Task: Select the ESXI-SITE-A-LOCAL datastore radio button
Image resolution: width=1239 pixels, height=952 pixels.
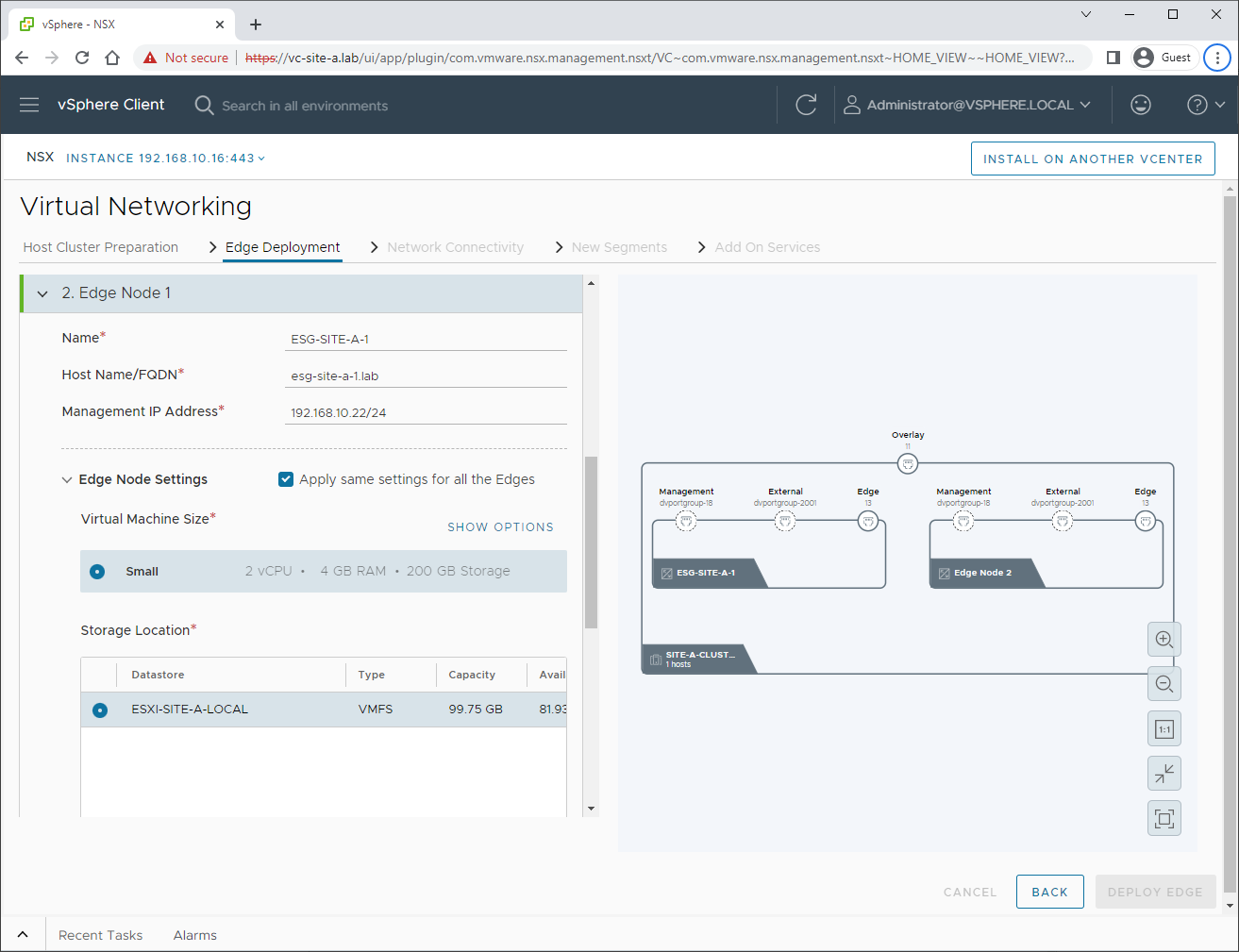Action: click(x=100, y=710)
